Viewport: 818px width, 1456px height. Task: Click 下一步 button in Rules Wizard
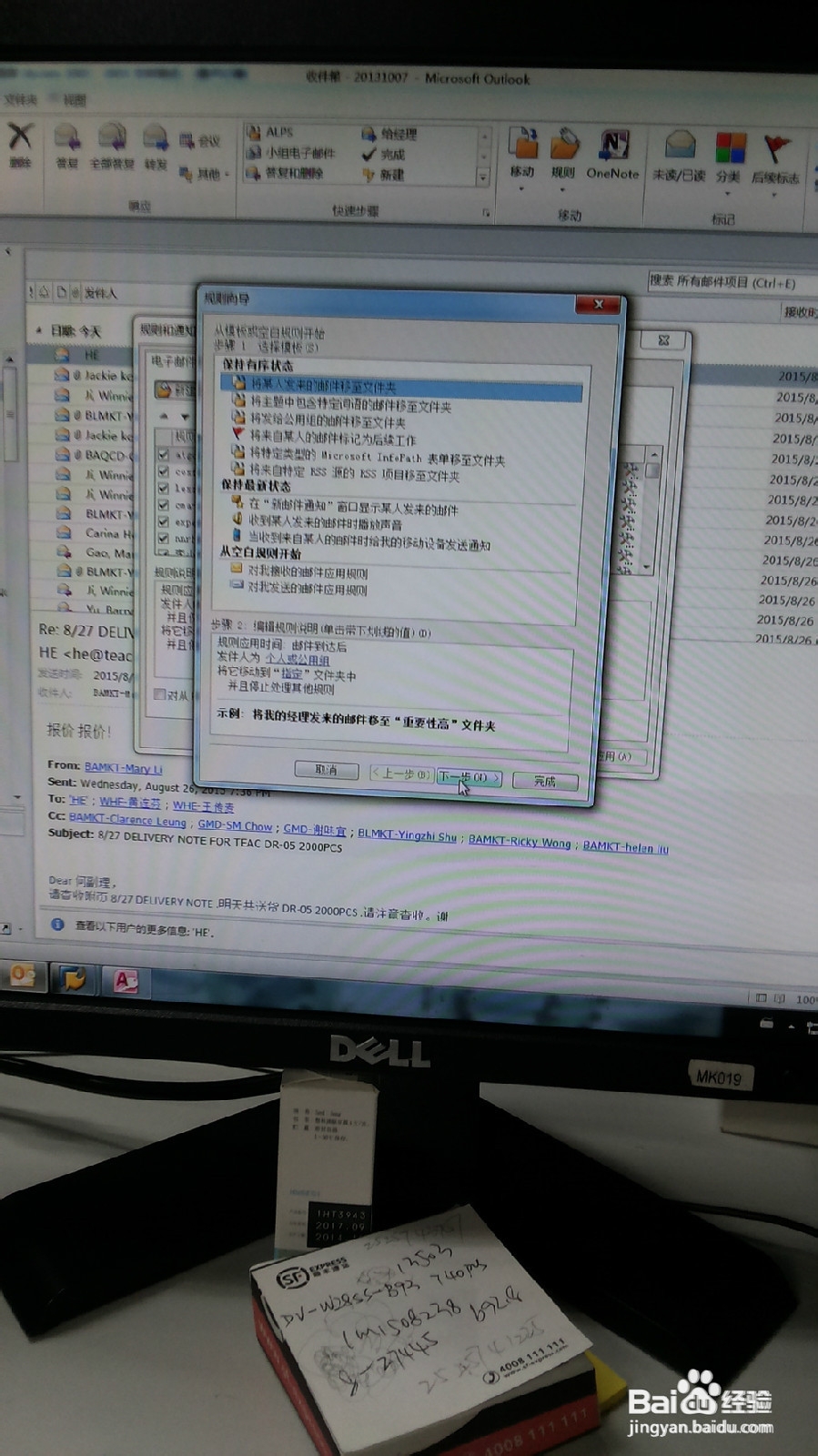pos(469,777)
